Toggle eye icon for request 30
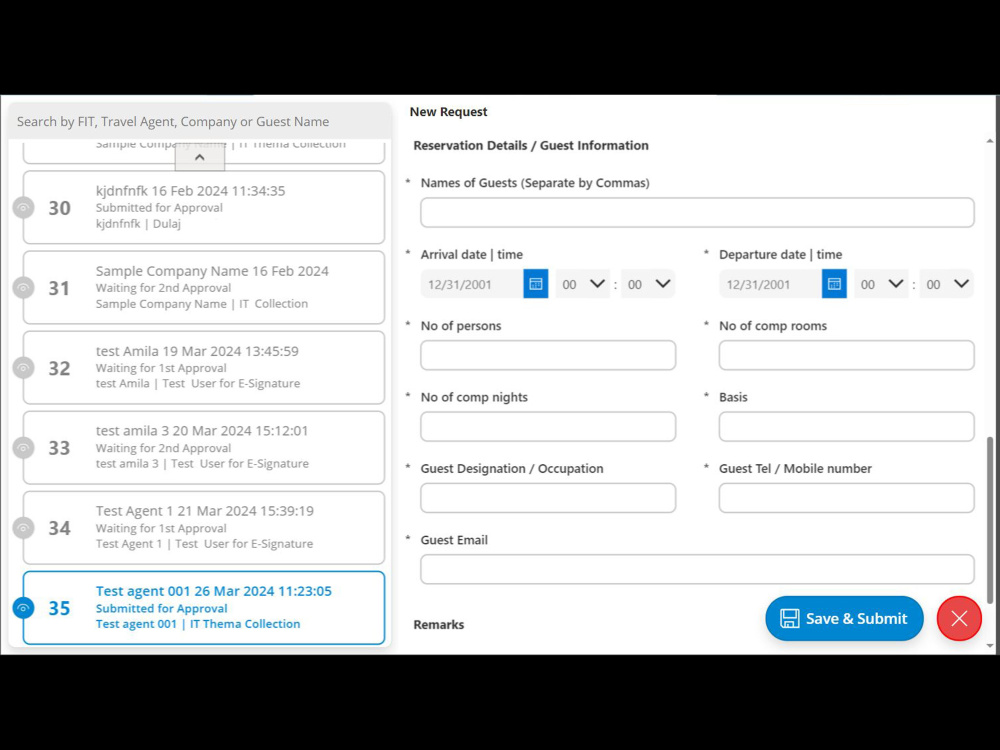This screenshot has width=1000, height=750. click(24, 207)
